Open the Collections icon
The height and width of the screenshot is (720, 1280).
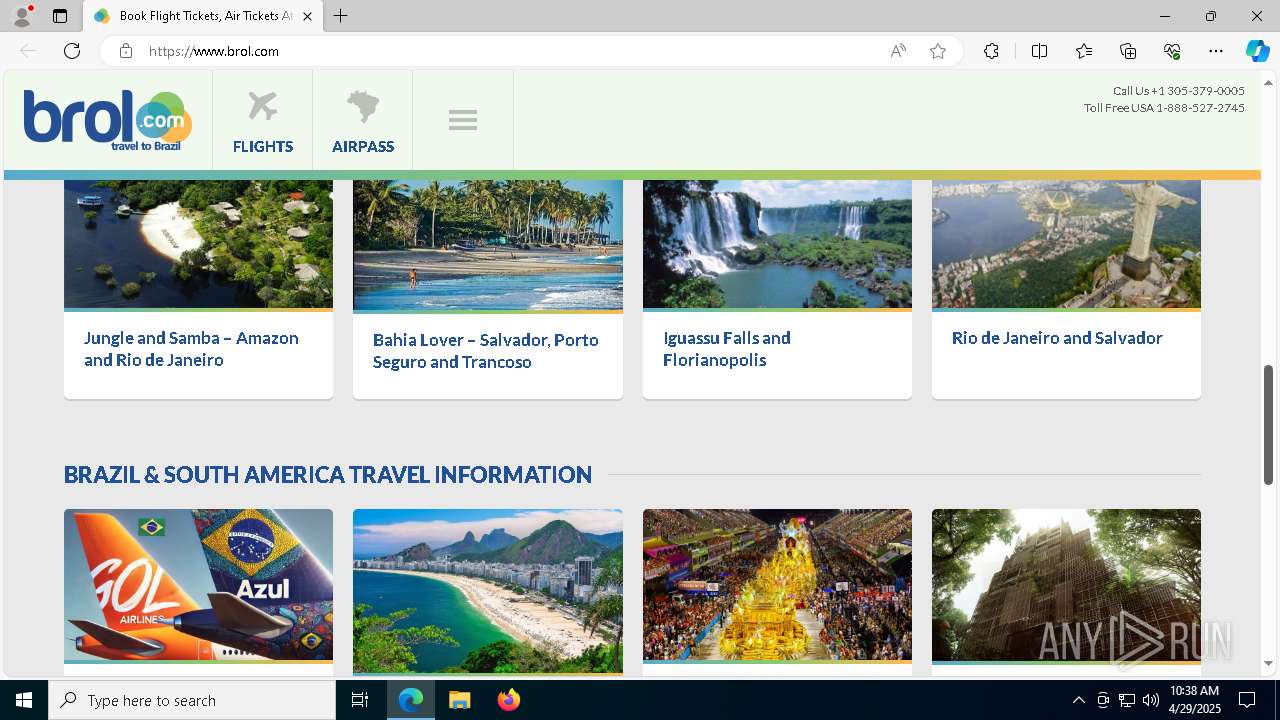1128,51
